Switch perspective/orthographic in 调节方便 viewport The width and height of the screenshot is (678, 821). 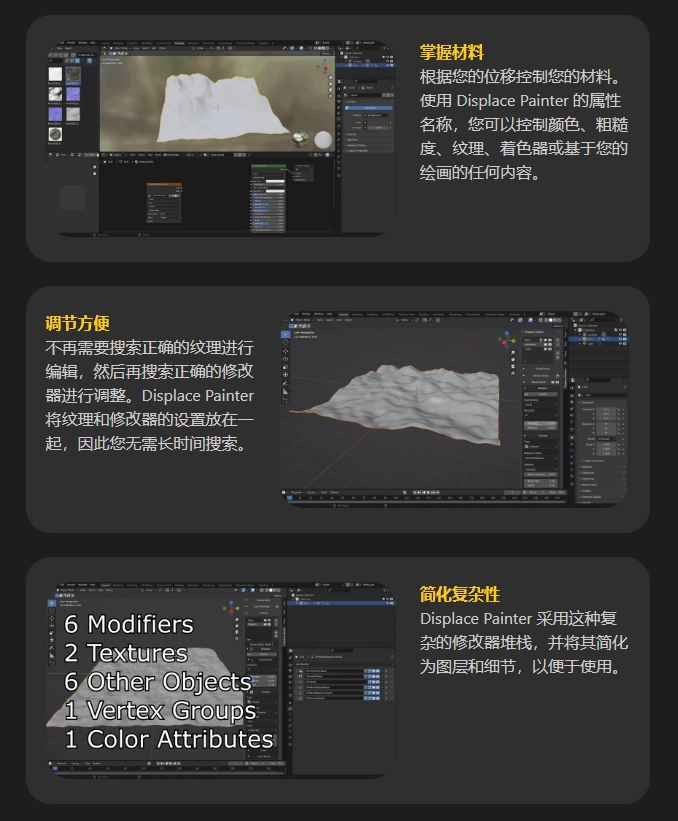click(x=513, y=373)
